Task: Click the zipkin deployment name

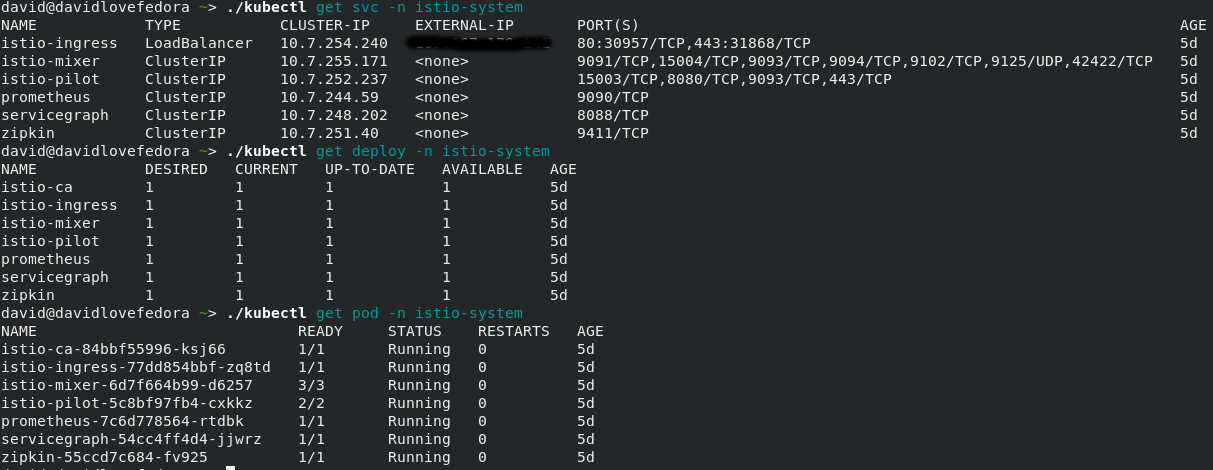Action: point(28,295)
